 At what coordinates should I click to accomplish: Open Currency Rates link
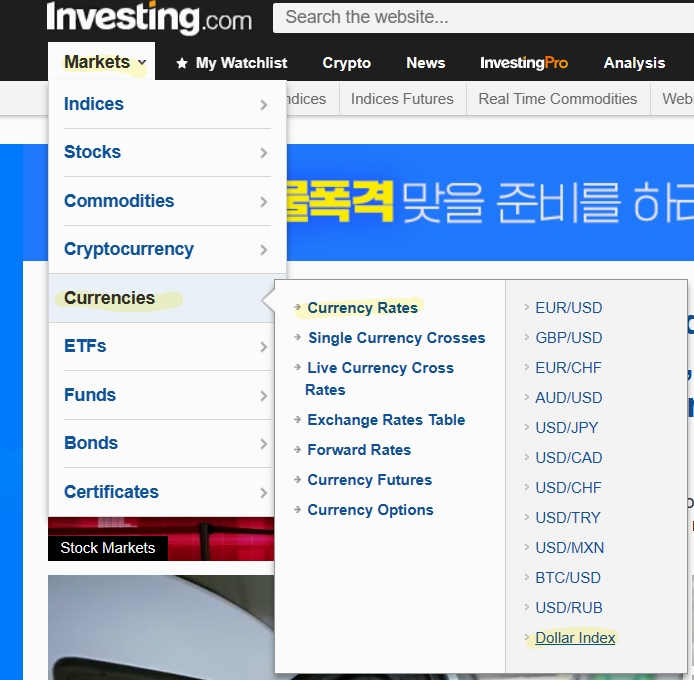362,308
